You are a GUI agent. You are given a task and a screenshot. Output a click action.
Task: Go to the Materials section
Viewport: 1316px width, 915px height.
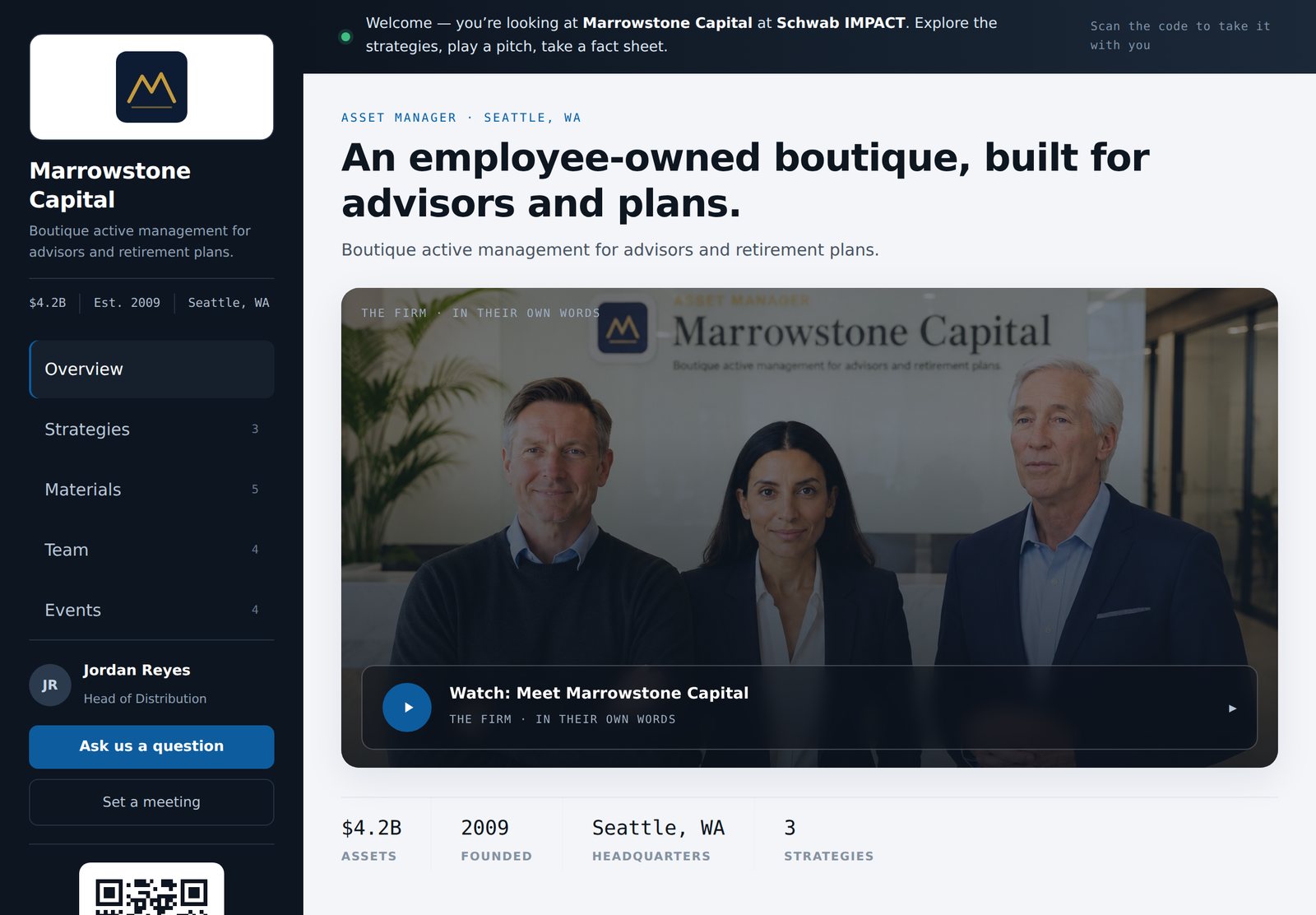pos(151,490)
